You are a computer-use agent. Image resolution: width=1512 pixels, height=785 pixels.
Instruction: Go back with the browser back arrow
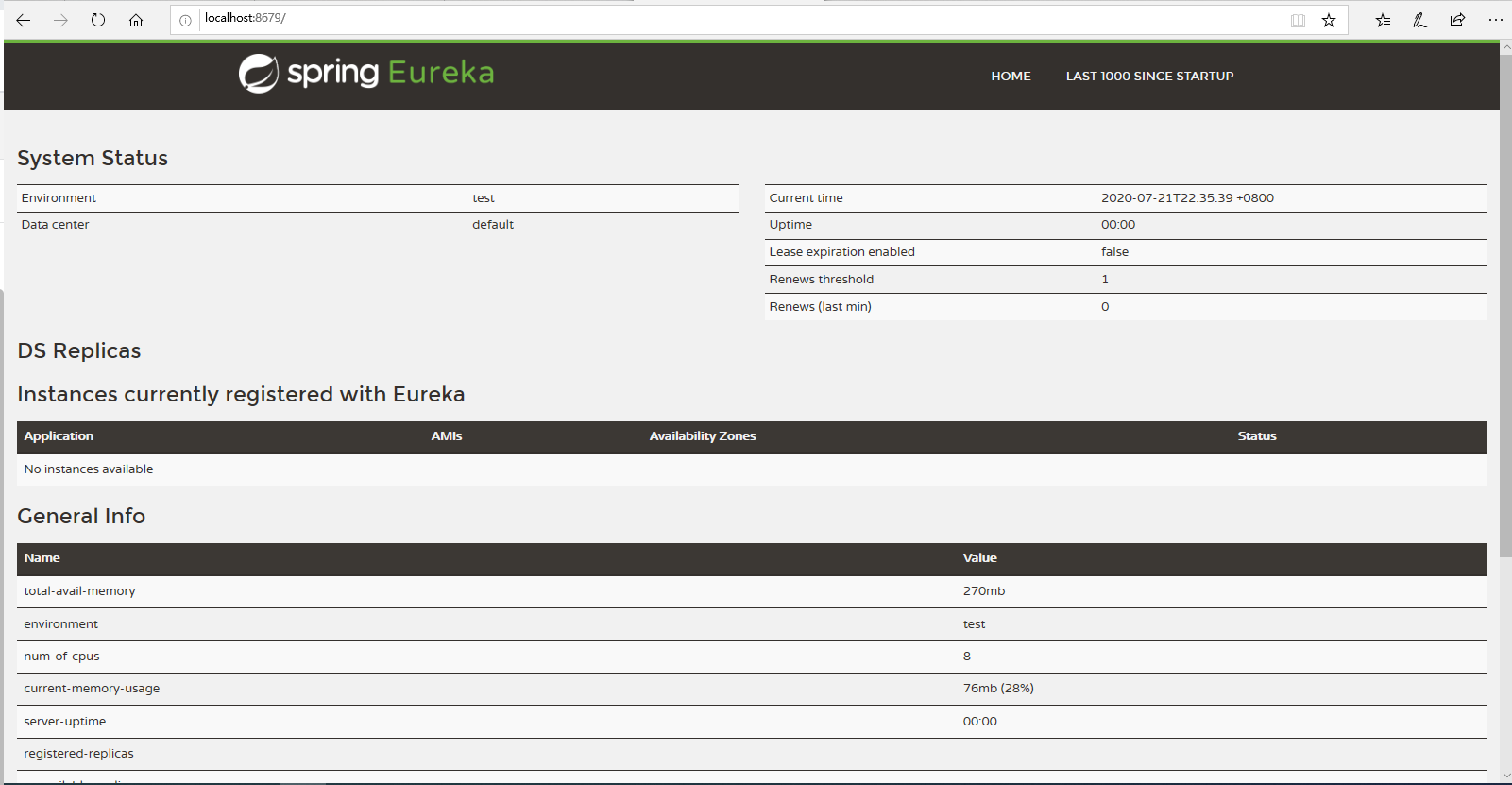click(x=24, y=20)
